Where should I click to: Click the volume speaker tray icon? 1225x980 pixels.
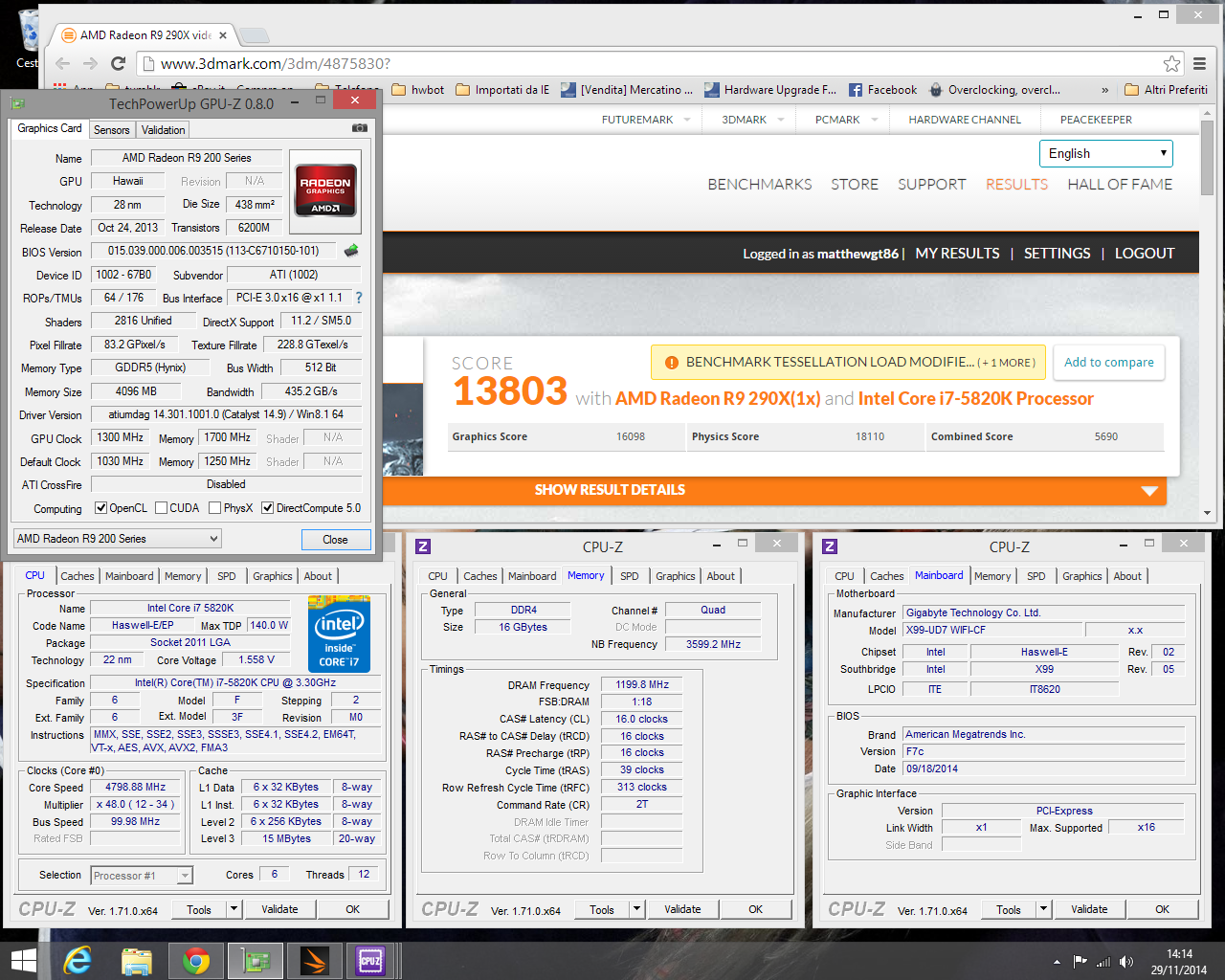(1126, 961)
